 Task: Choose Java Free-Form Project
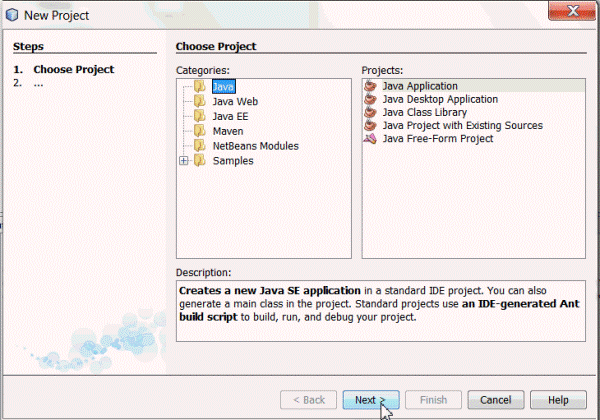point(438,138)
